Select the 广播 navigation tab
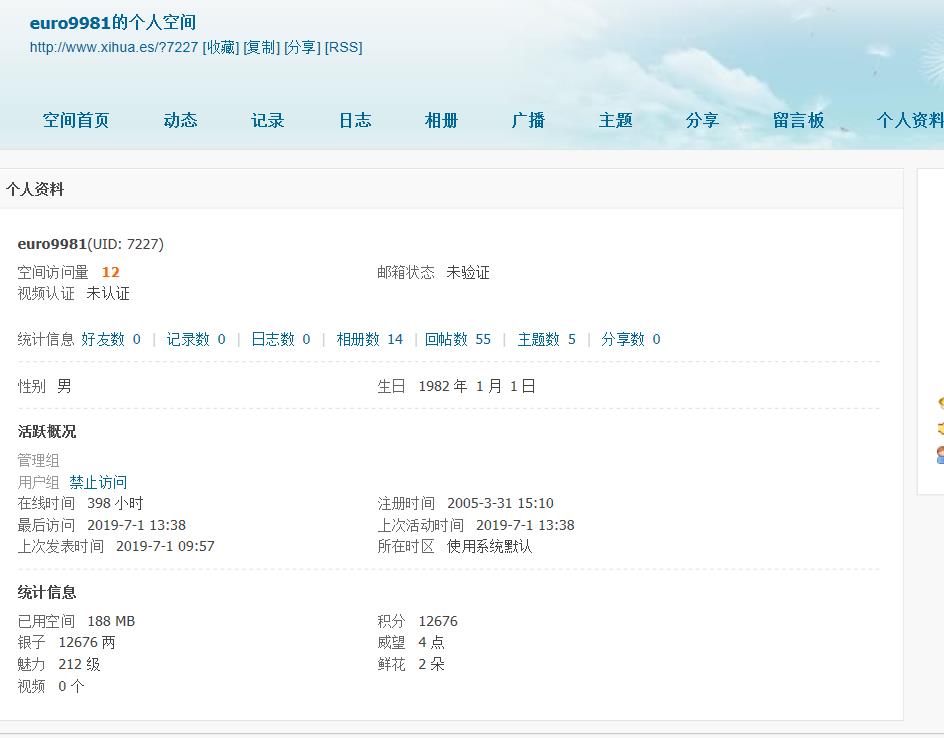 click(x=528, y=120)
